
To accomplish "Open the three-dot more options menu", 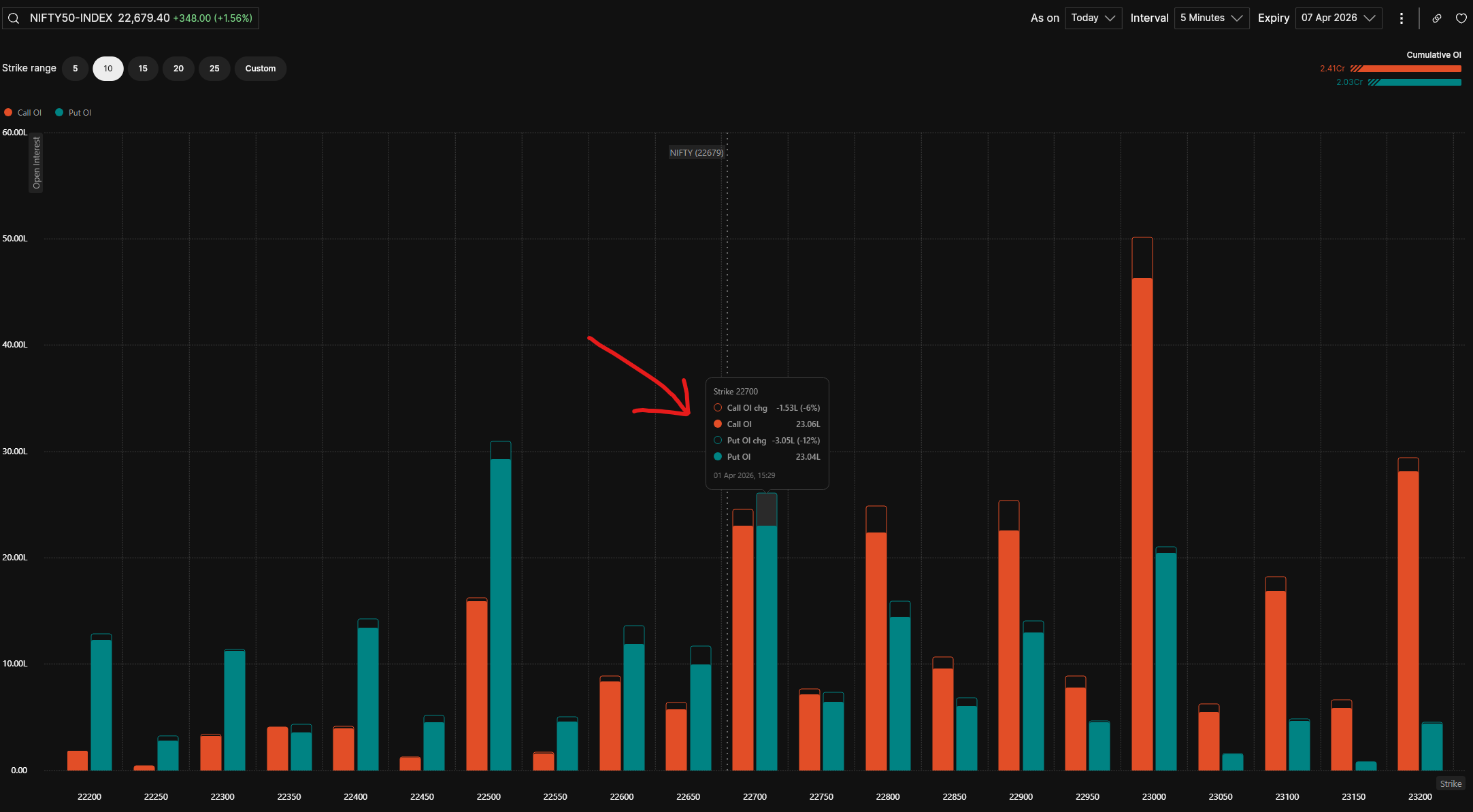I will 1401,18.
